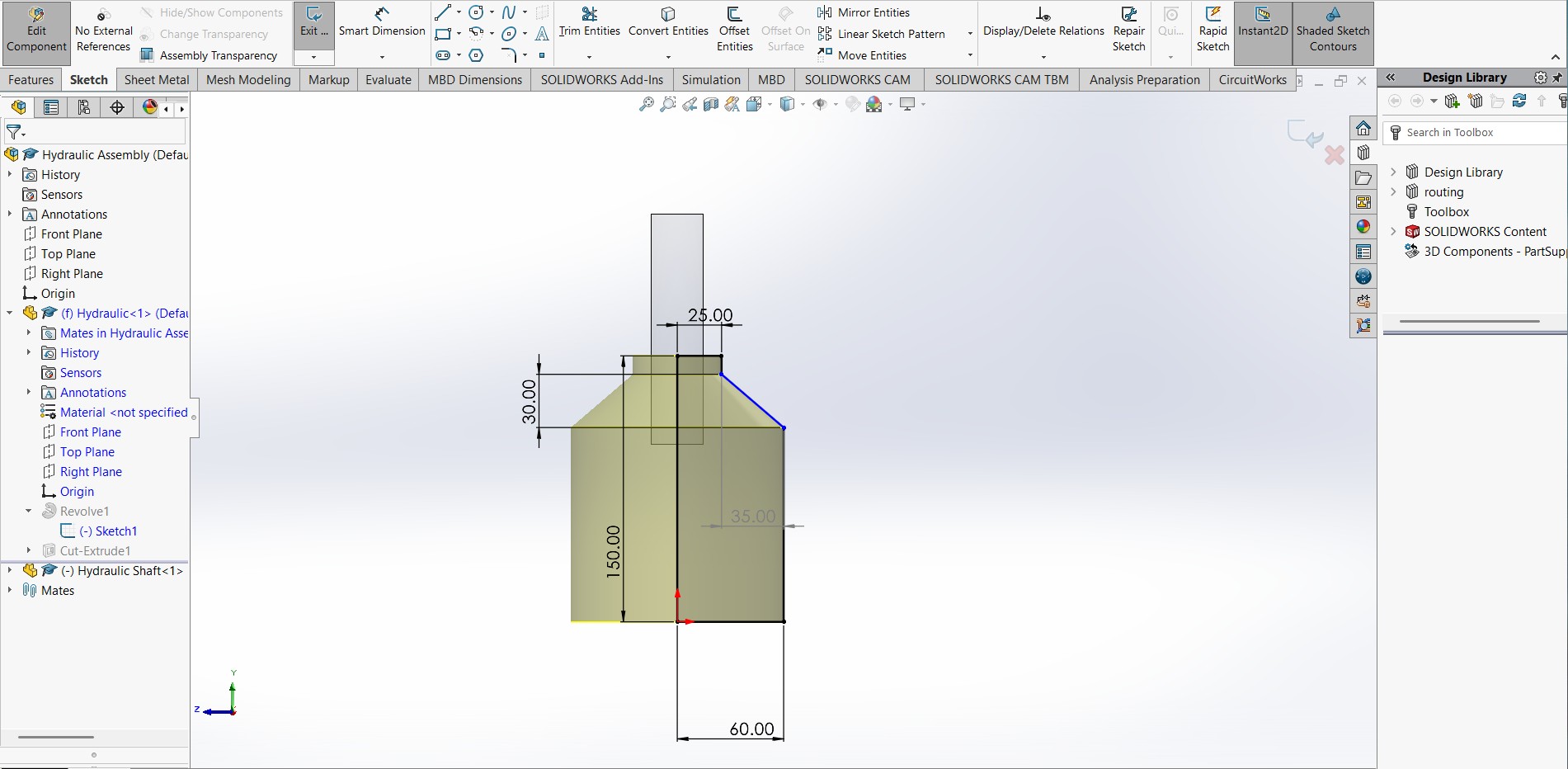Activate the Zoom to Fit icon

[644, 104]
